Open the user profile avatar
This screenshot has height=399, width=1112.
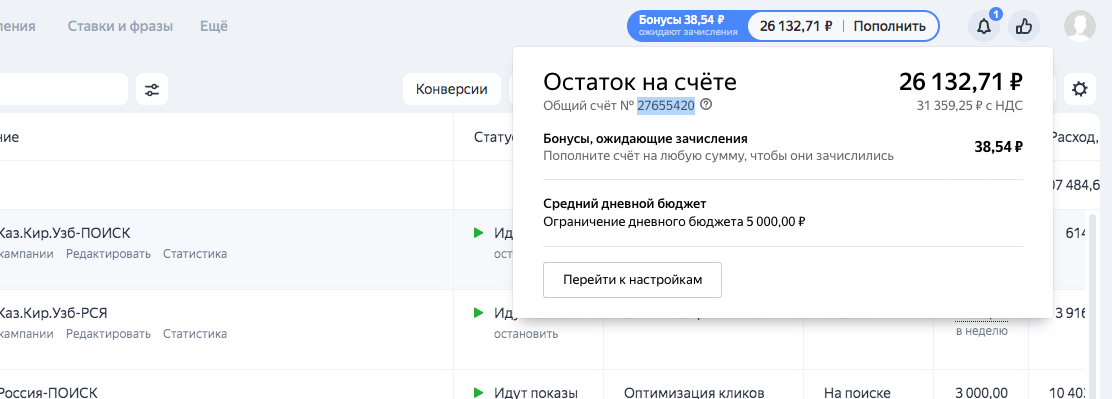coord(1080,26)
